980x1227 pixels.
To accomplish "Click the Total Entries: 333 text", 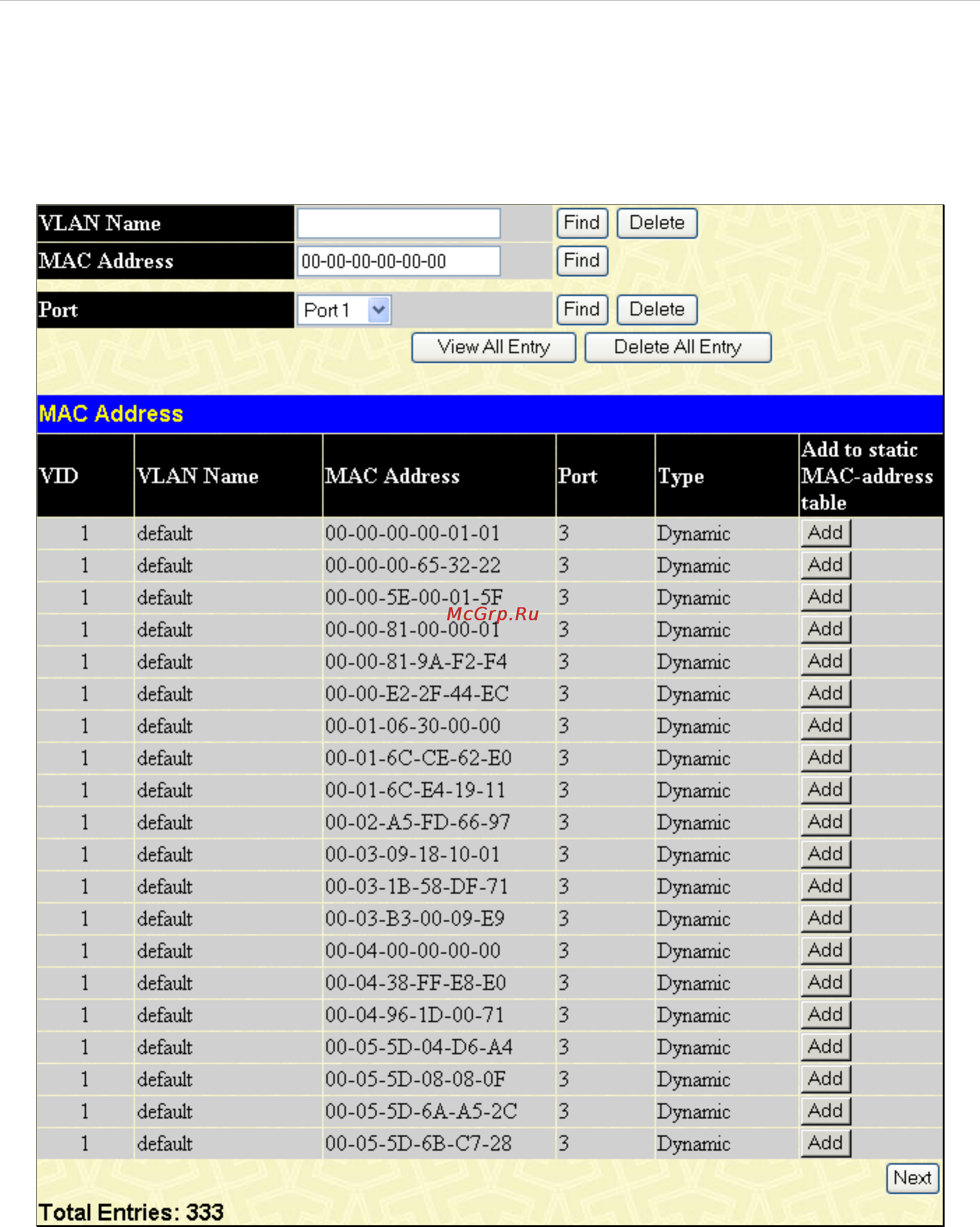I will 131,1213.
